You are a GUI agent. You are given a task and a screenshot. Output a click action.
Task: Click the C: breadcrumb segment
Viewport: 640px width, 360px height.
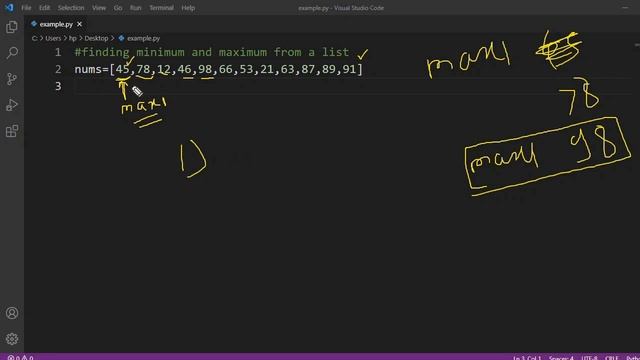coord(35,38)
